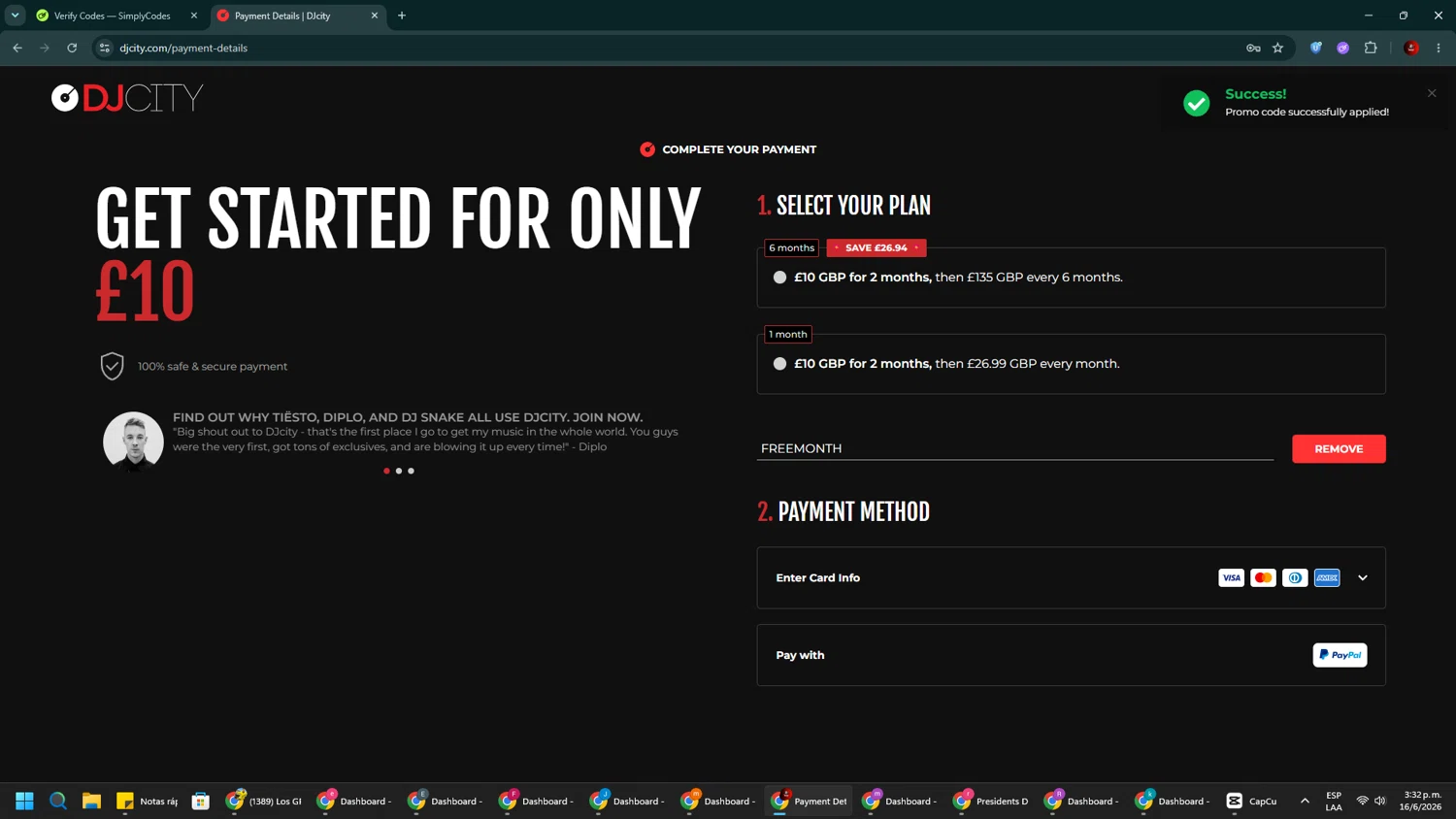Open the blue shield extension
The height and width of the screenshot is (819, 1456).
click(x=1316, y=48)
